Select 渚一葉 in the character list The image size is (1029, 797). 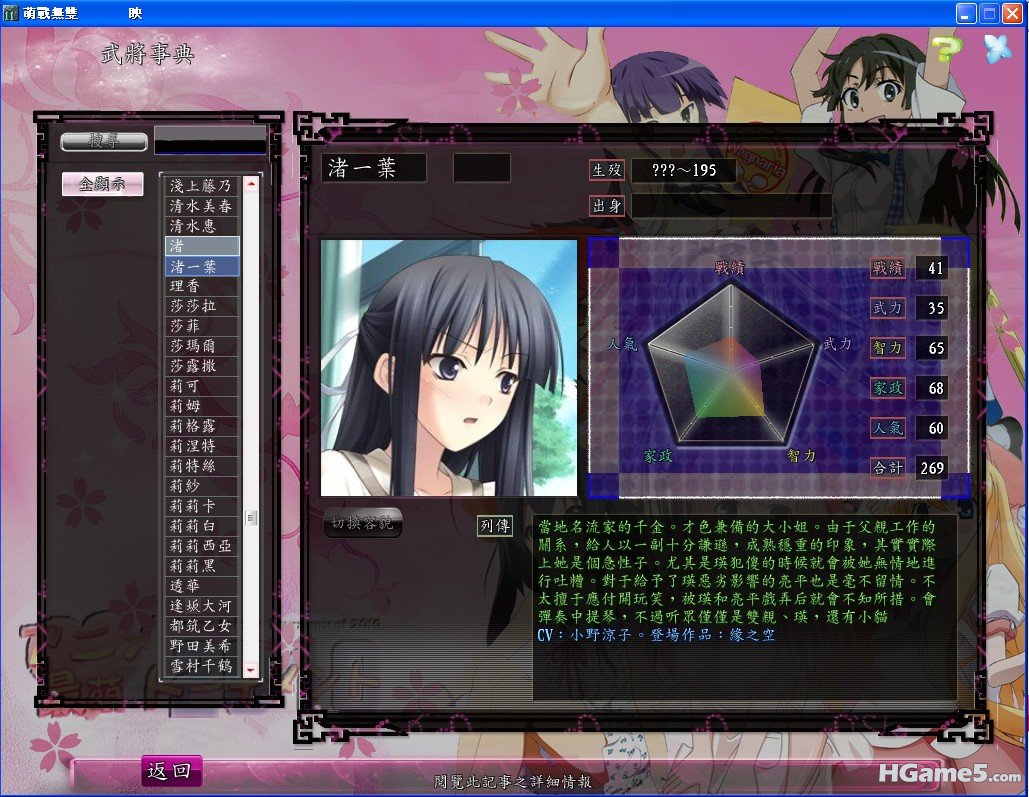pos(201,266)
